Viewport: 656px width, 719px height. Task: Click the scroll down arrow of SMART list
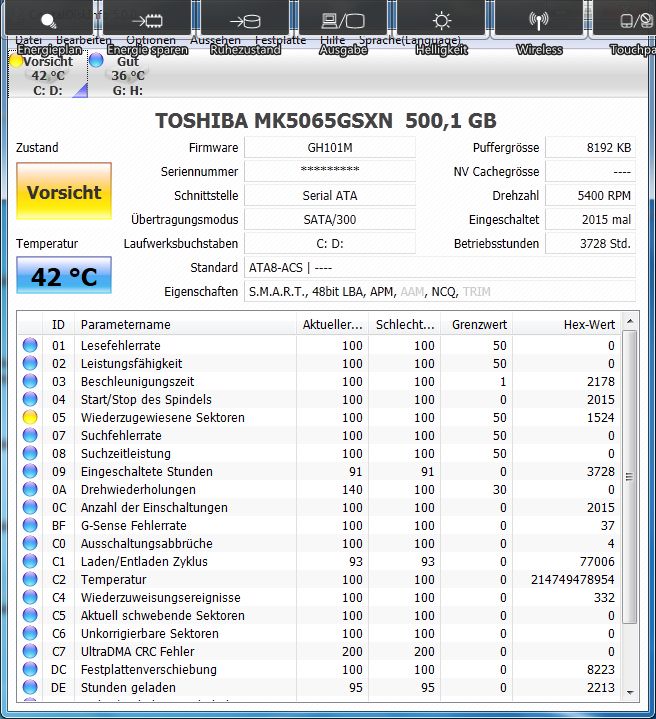point(630,692)
